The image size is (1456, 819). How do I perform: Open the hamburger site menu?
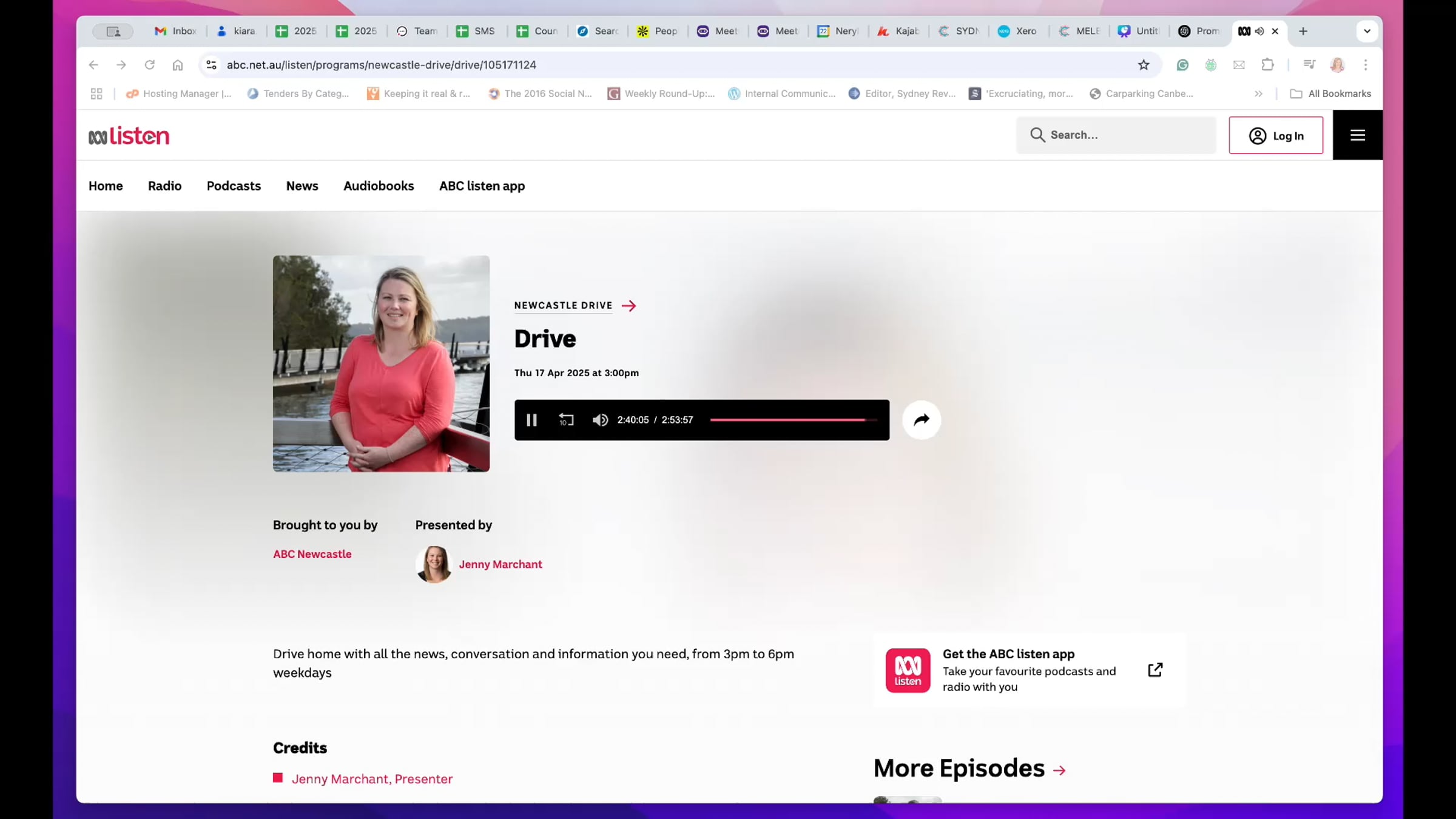[1358, 135]
